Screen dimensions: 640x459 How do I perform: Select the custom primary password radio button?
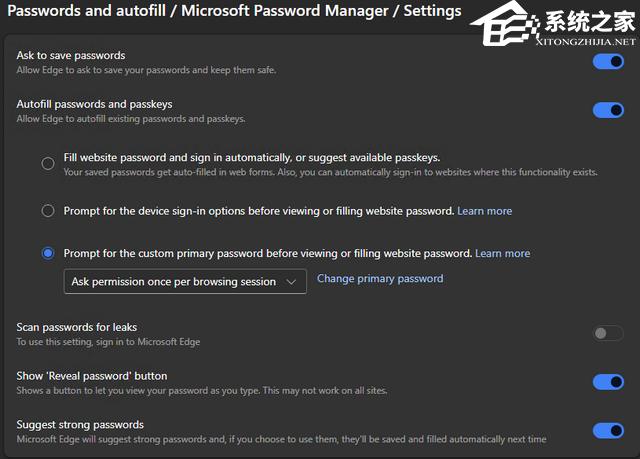coord(48,253)
